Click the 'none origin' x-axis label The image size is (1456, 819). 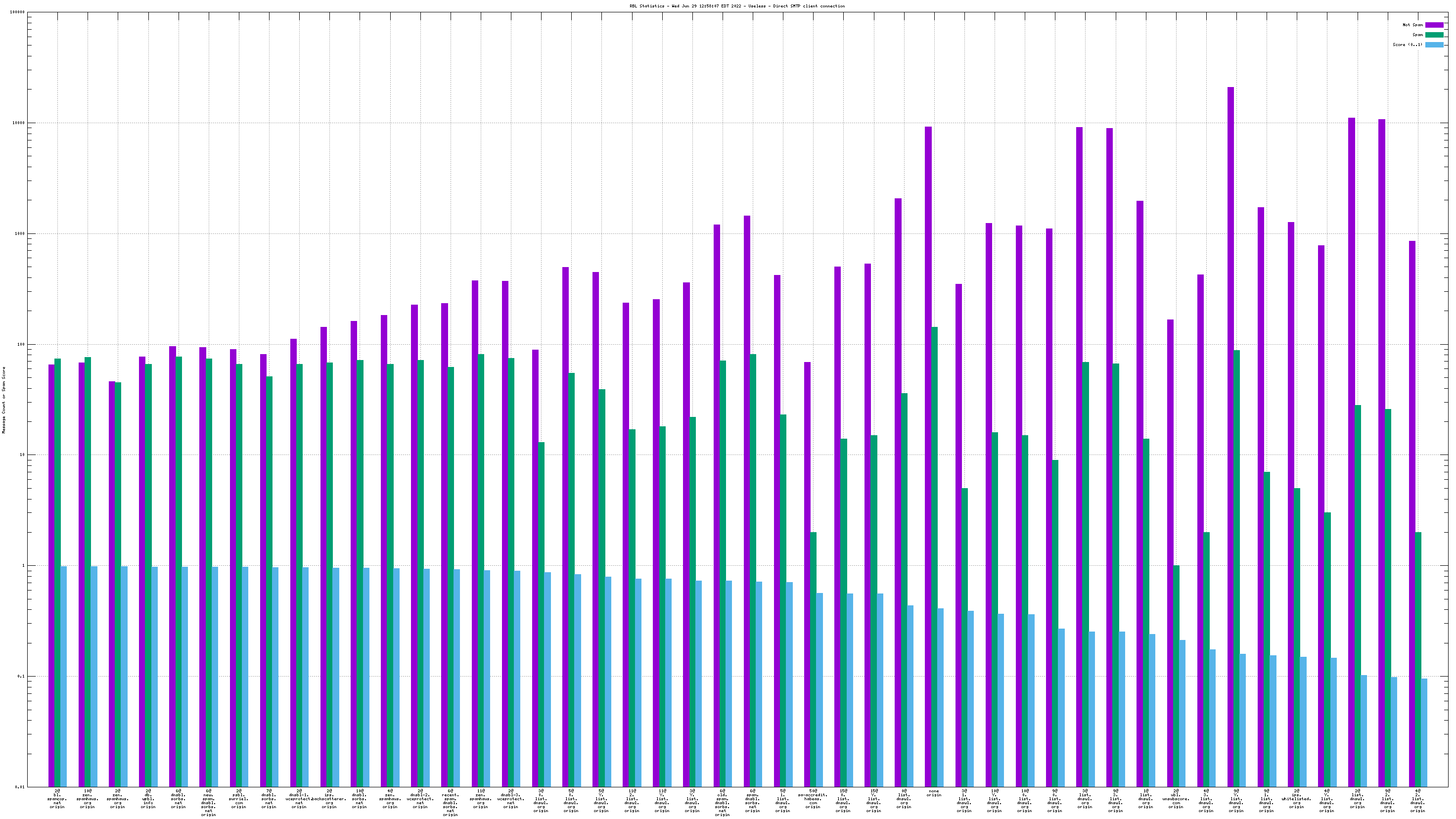point(934,793)
